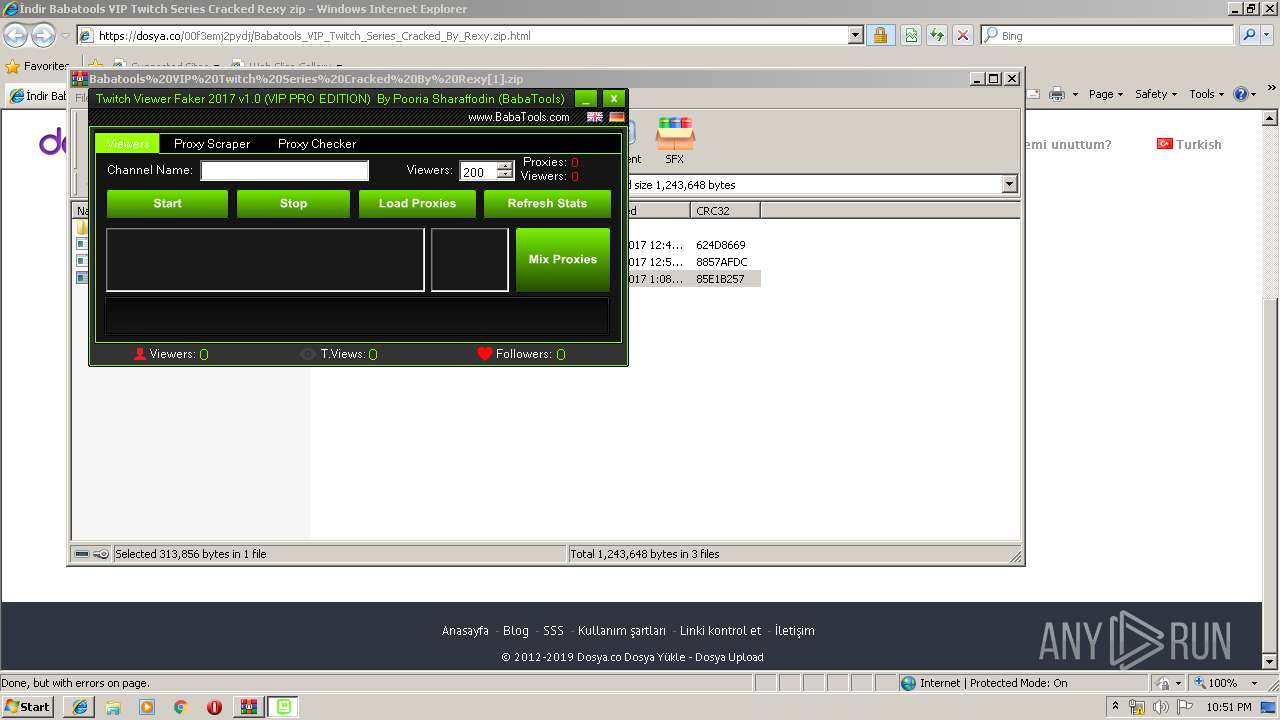Click Refresh Stats button
Viewport: 1280px width, 720px height.
pyautogui.click(x=547, y=203)
